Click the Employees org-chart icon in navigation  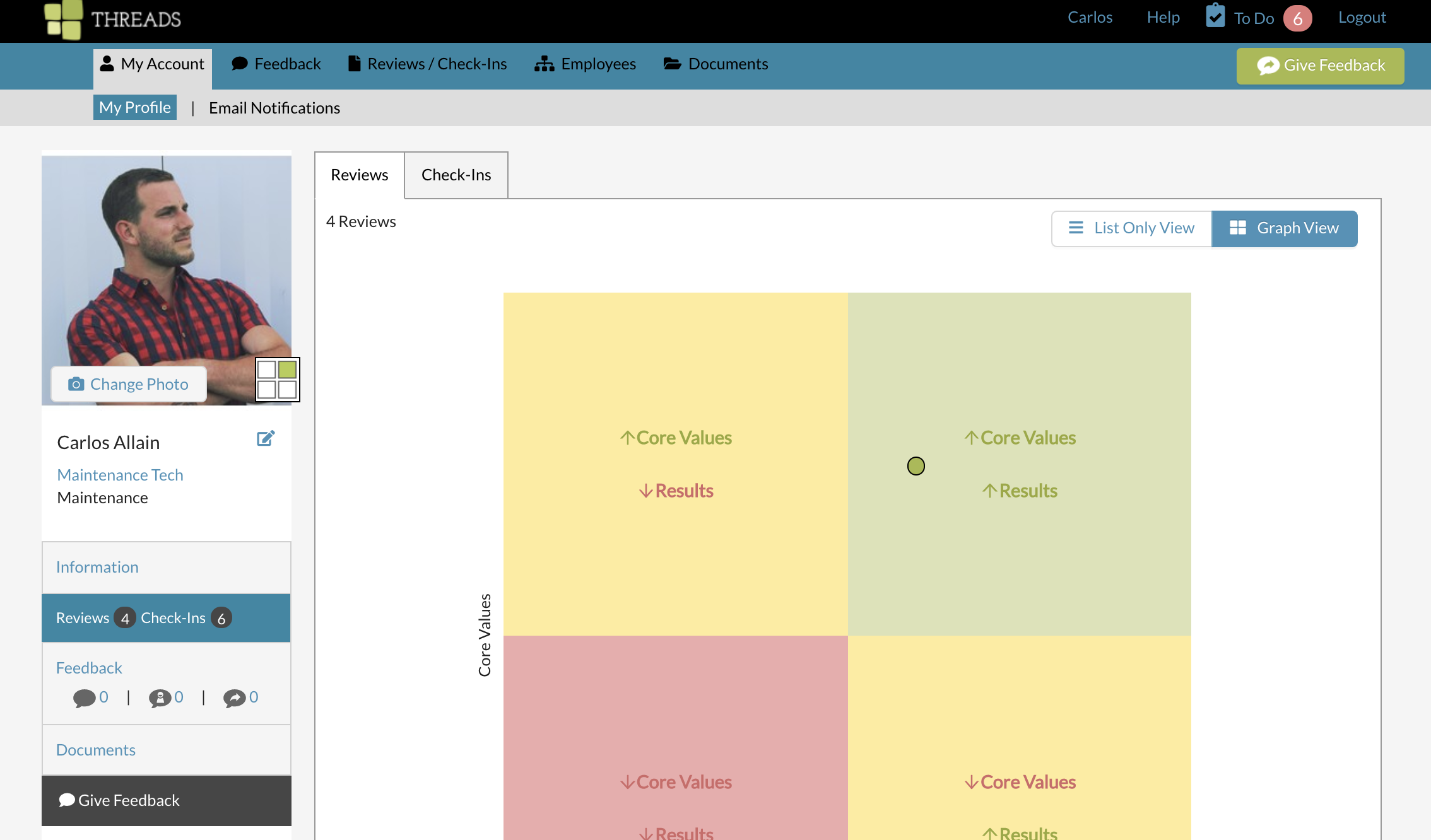[x=544, y=63]
